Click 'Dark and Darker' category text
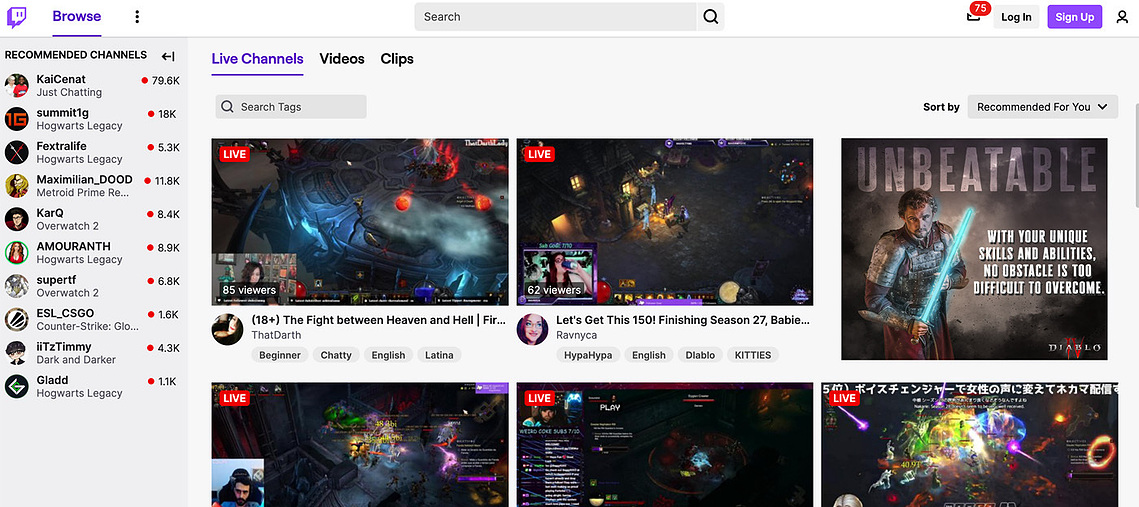This screenshot has width=1139, height=507. pos(76,360)
